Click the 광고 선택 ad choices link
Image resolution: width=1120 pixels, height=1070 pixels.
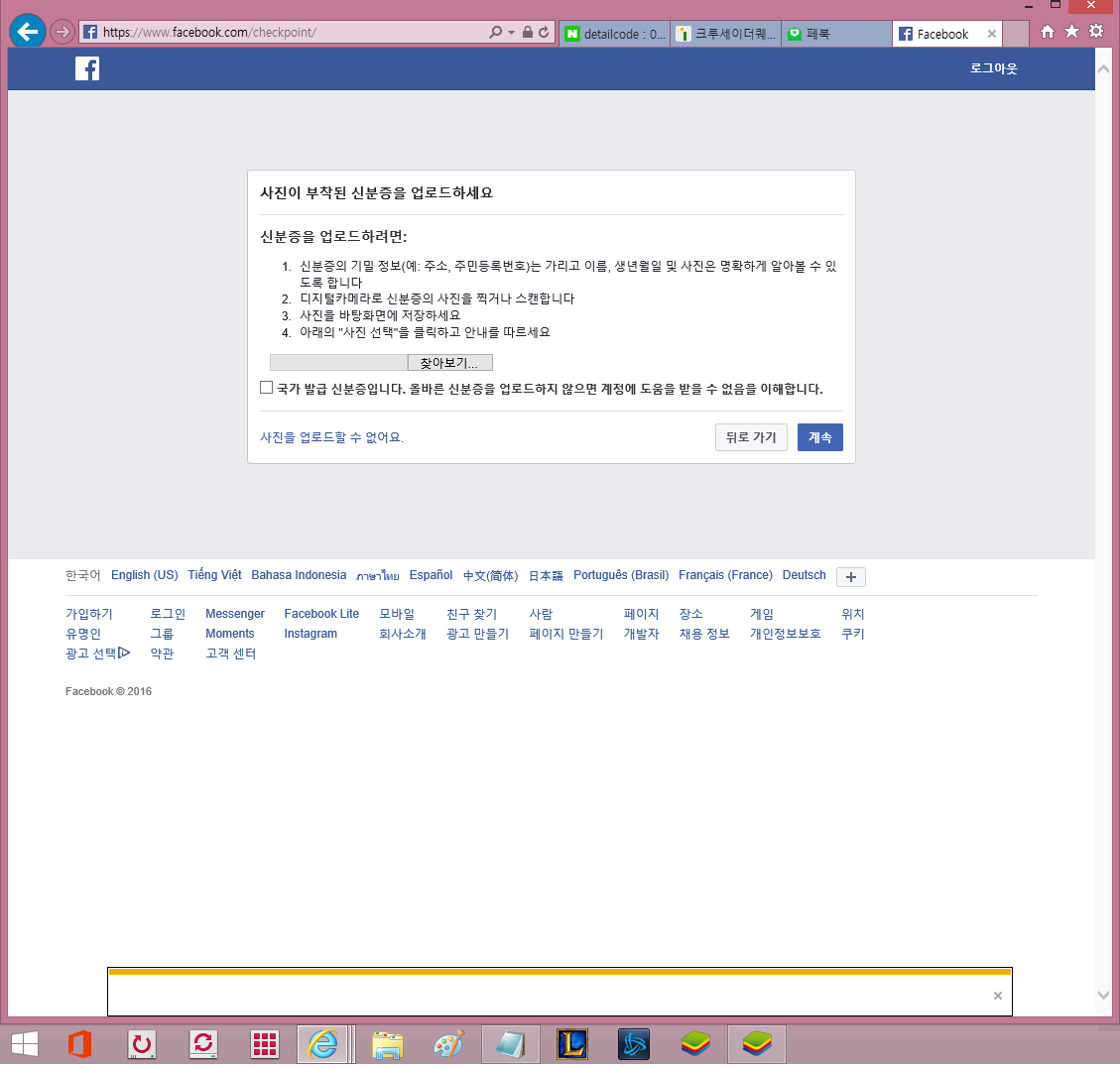click(98, 654)
